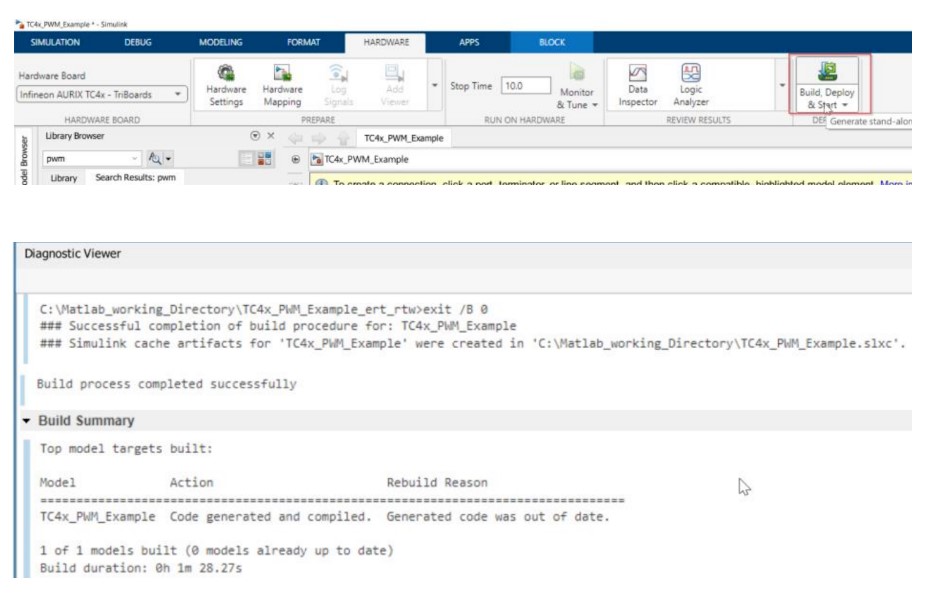
Task: Collapse the Build Summary section
Action: coord(27,421)
